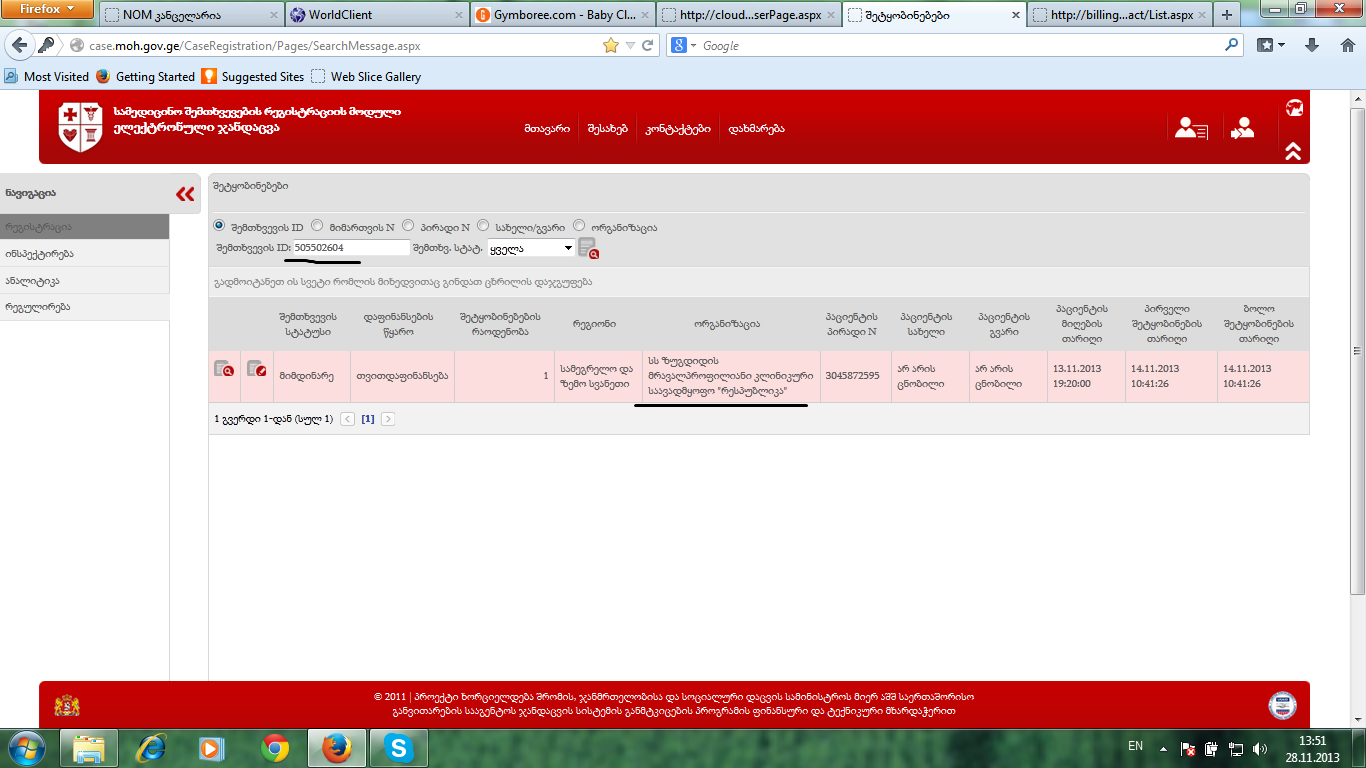This screenshot has height=768, width=1366.
Task: Go to page [1] in the pager
Action: [367, 419]
